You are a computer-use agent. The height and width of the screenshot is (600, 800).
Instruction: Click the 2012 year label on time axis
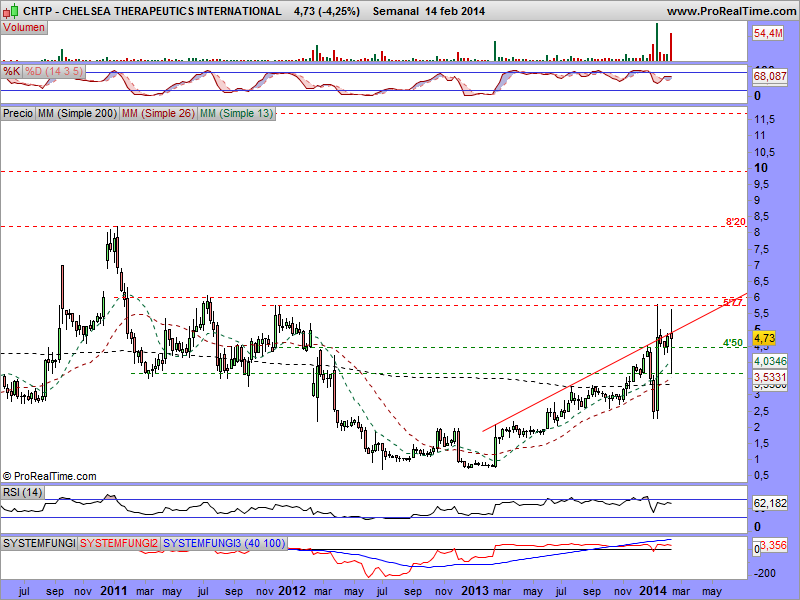click(292, 591)
